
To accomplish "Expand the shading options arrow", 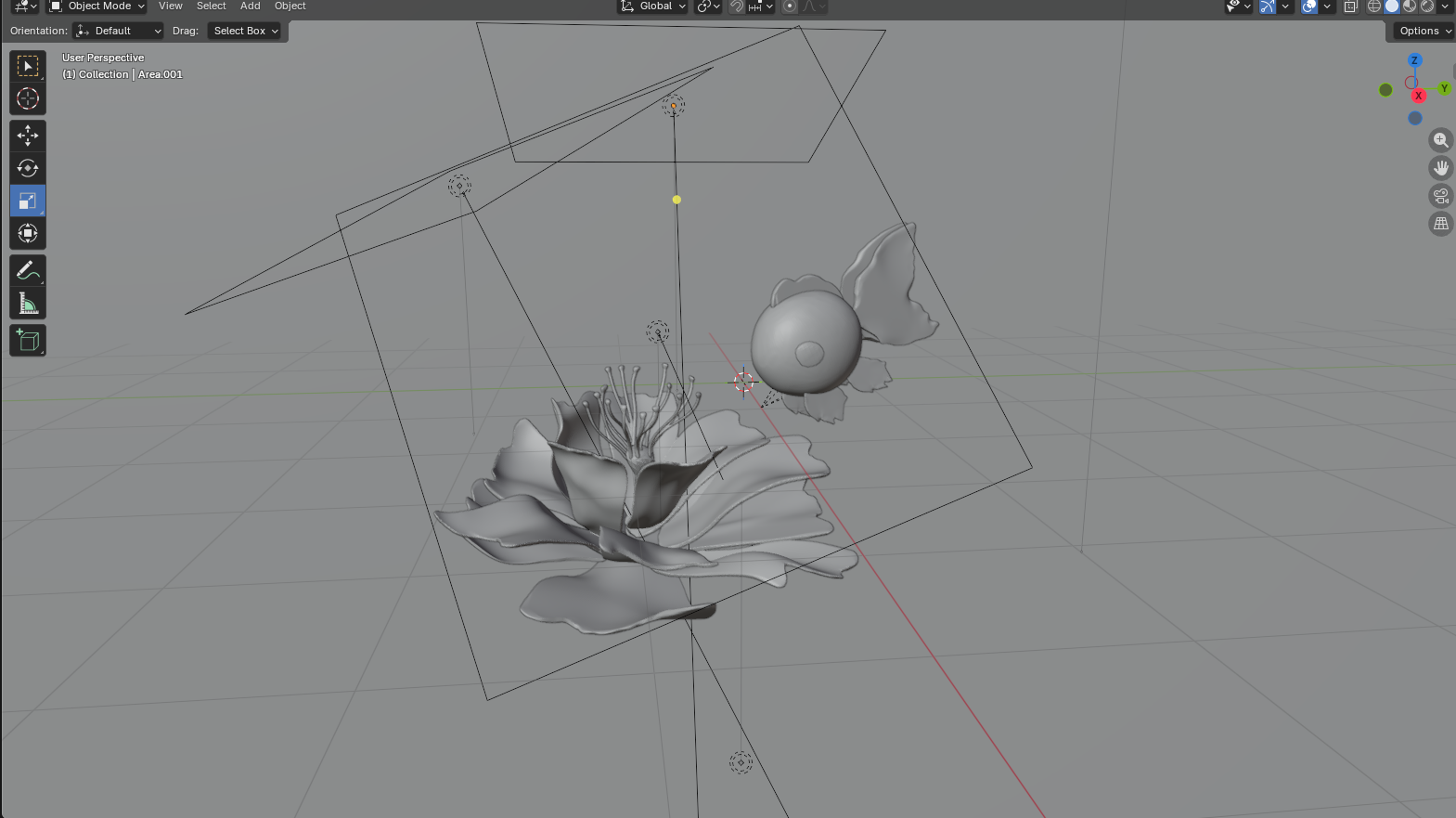I will click(x=1445, y=6).
